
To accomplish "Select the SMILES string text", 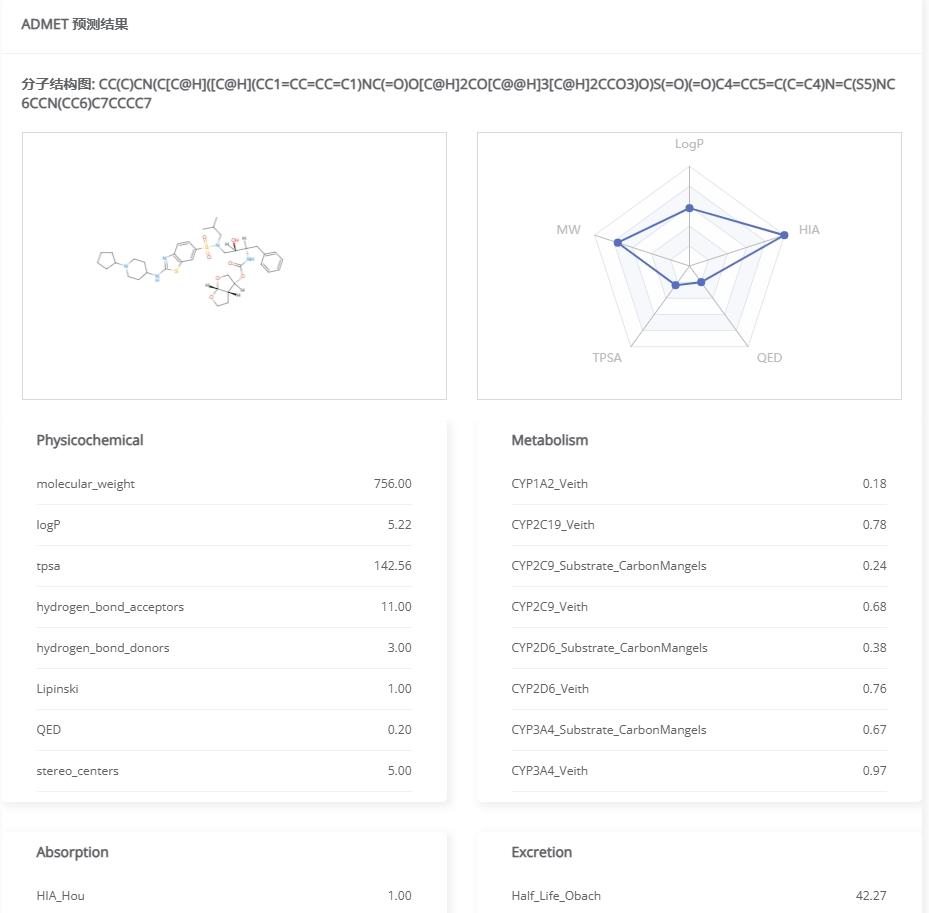I will [458, 93].
